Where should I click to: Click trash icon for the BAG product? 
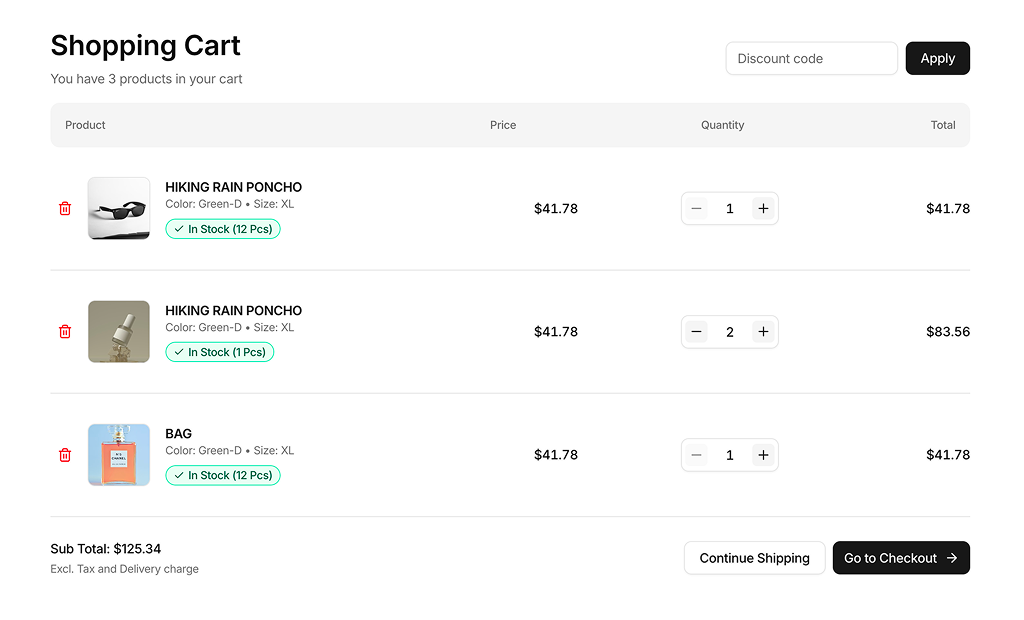pyautogui.click(x=65, y=455)
